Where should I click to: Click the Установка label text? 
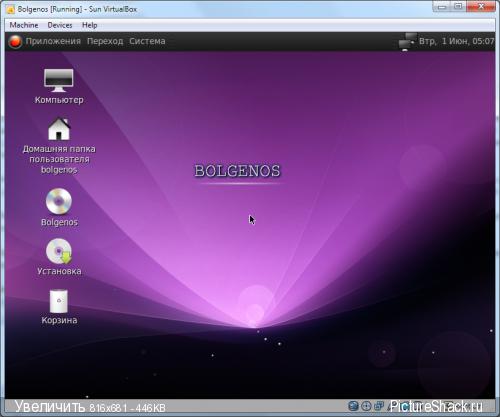[59, 271]
